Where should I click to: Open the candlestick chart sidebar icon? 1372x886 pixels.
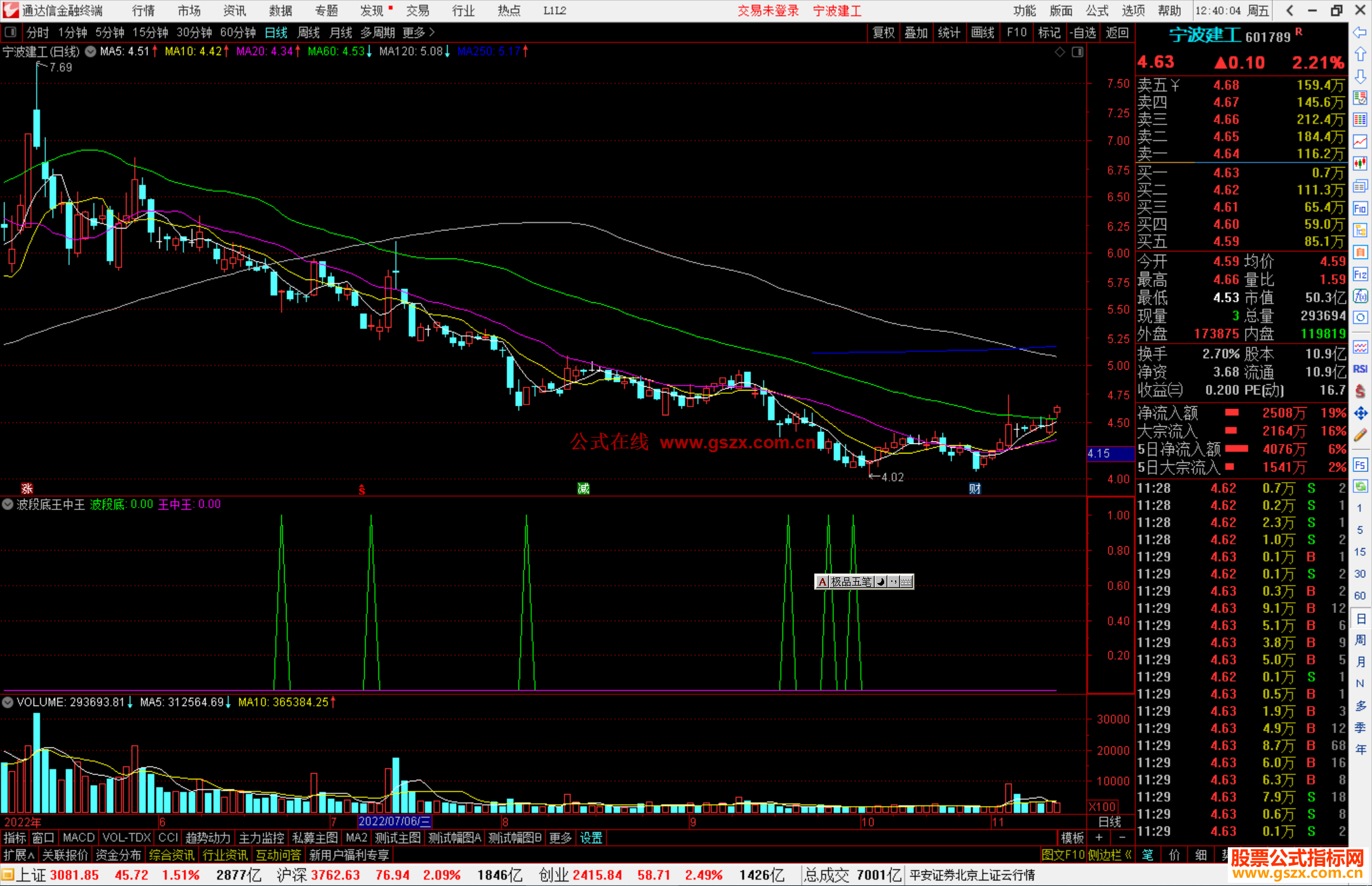[x=1360, y=164]
